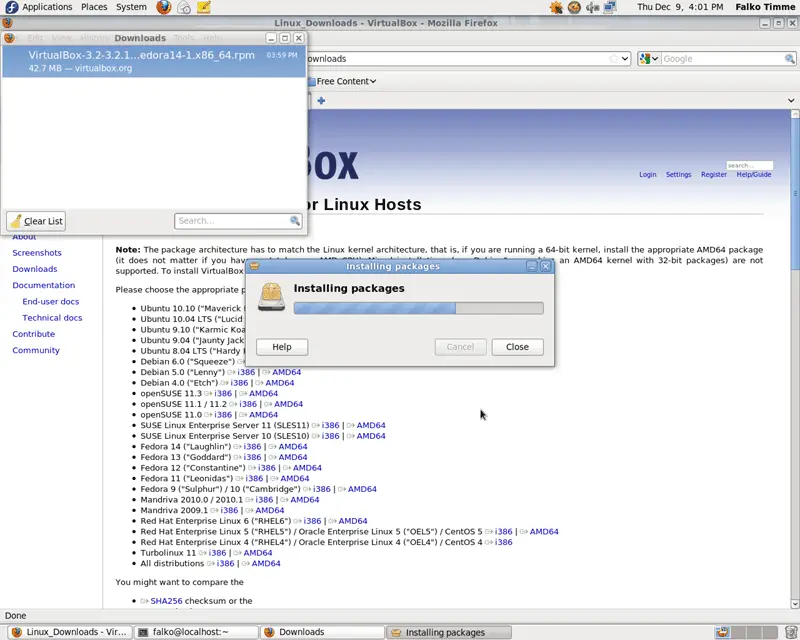Open the Help/Guide link
The width and height of the screenshot is (800, 640).
[754, 175]
